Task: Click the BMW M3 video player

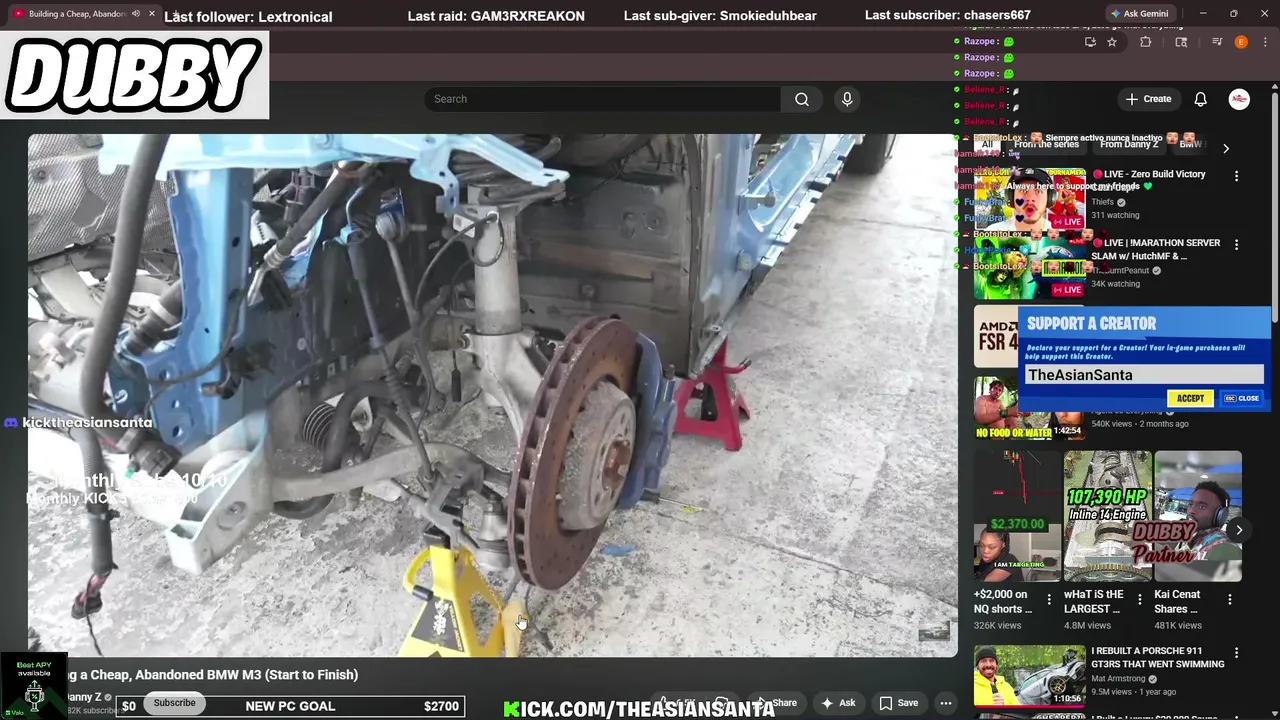Action: tap(492, 395)
